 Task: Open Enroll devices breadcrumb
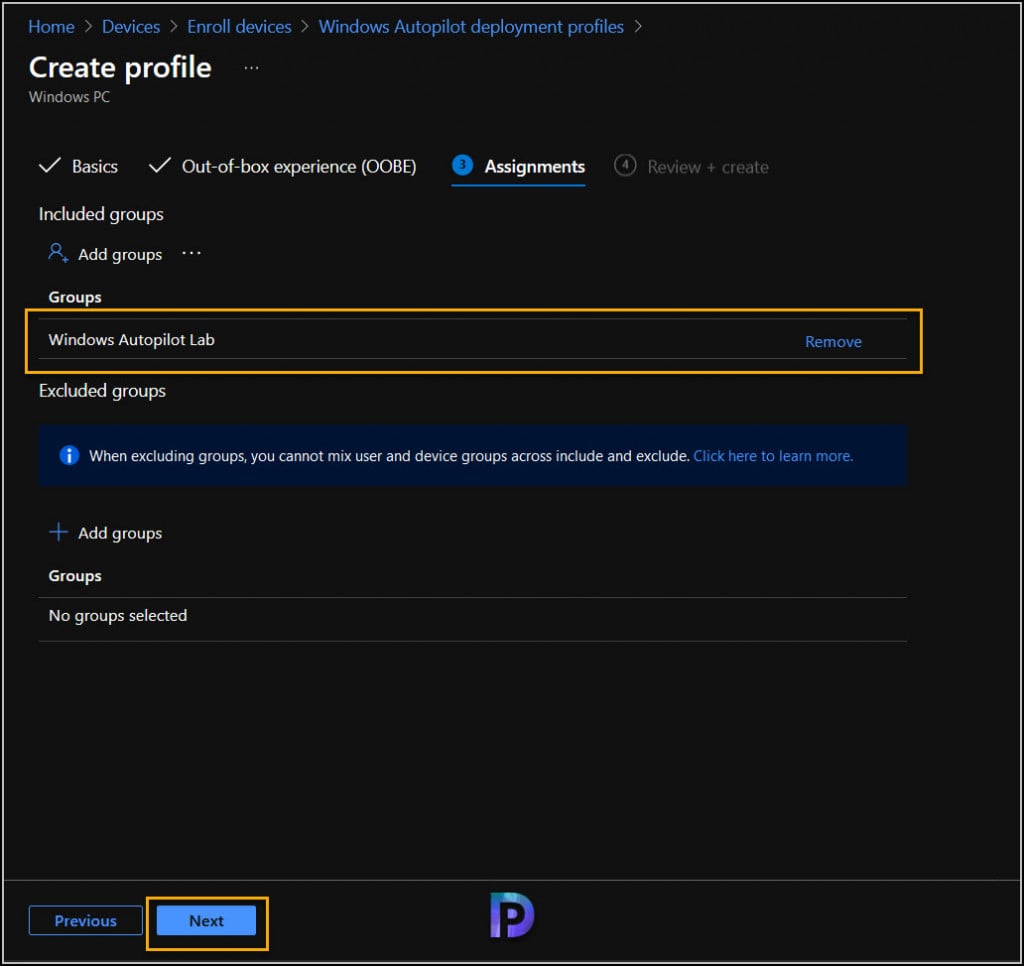coord(239,27)
